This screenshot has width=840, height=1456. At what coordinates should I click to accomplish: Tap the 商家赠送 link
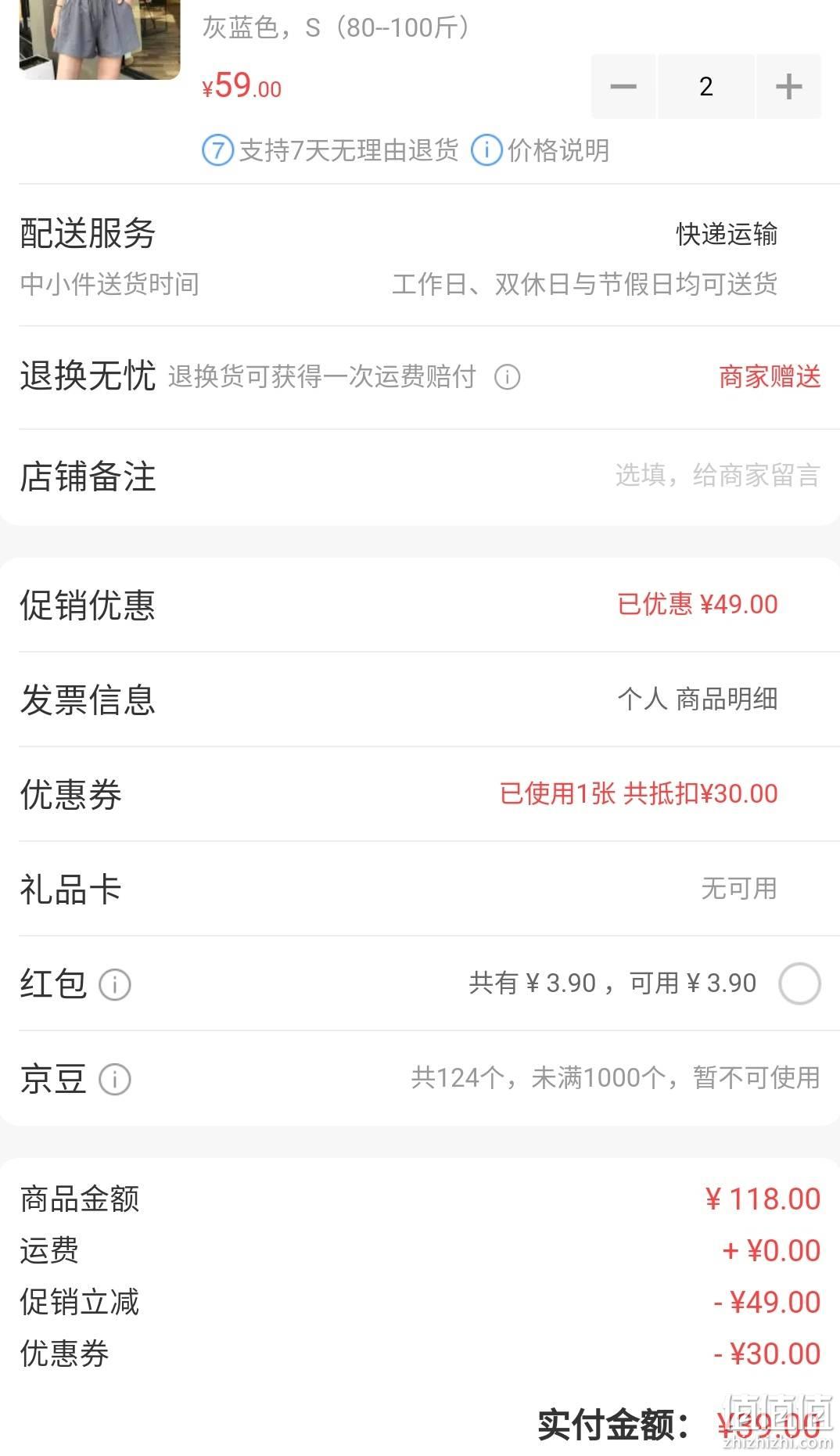point(770,377)
